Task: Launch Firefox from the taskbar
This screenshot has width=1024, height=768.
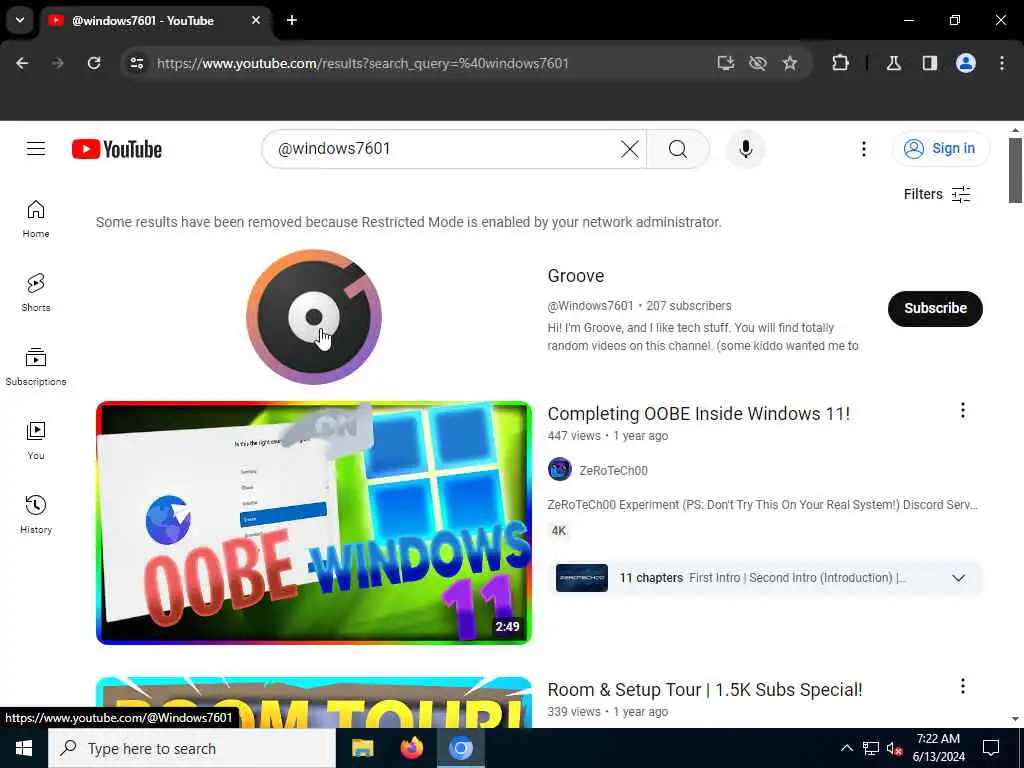Action: [x=411, y=748]
